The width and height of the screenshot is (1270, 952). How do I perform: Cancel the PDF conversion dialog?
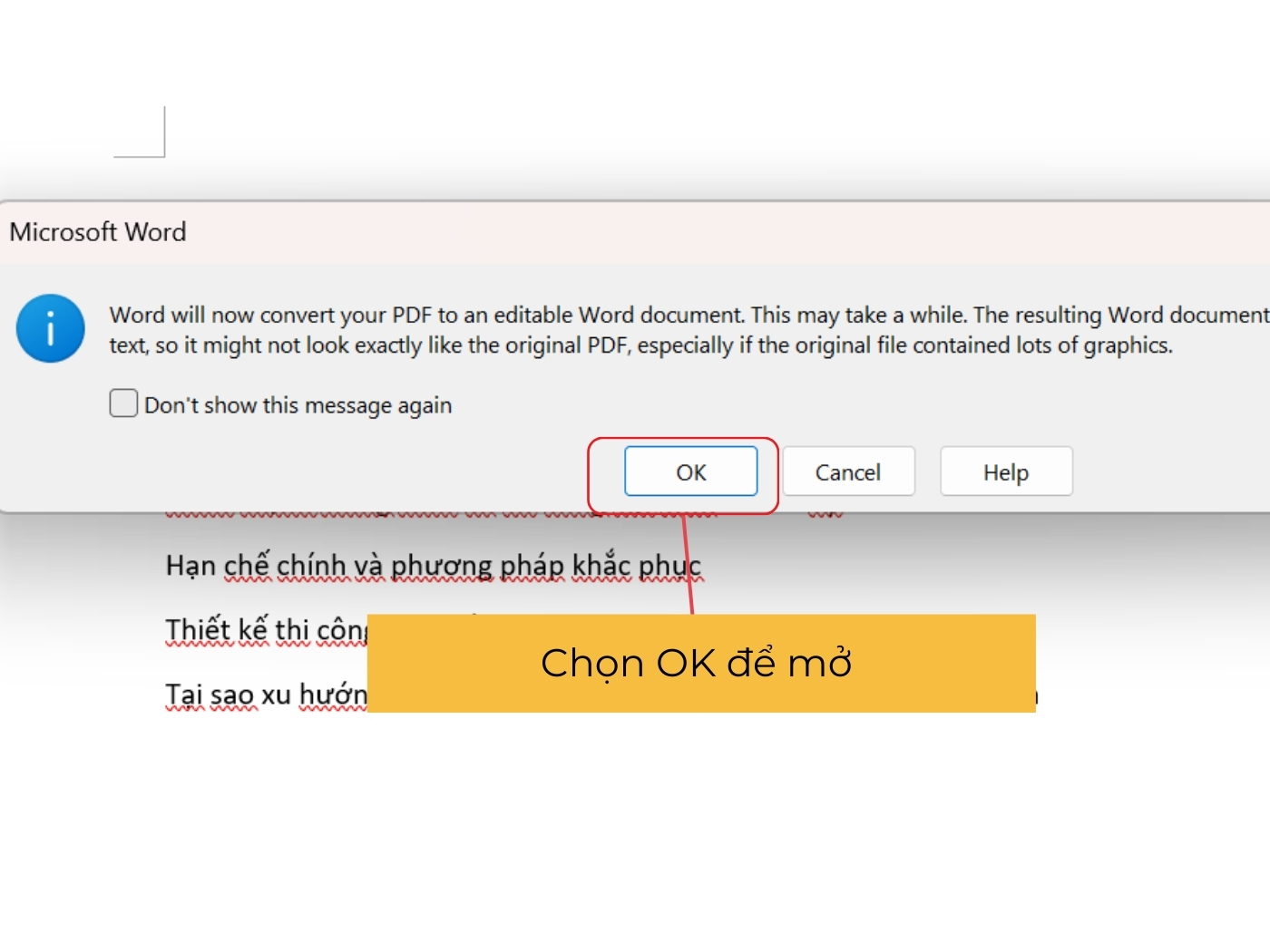pos(848,471)
